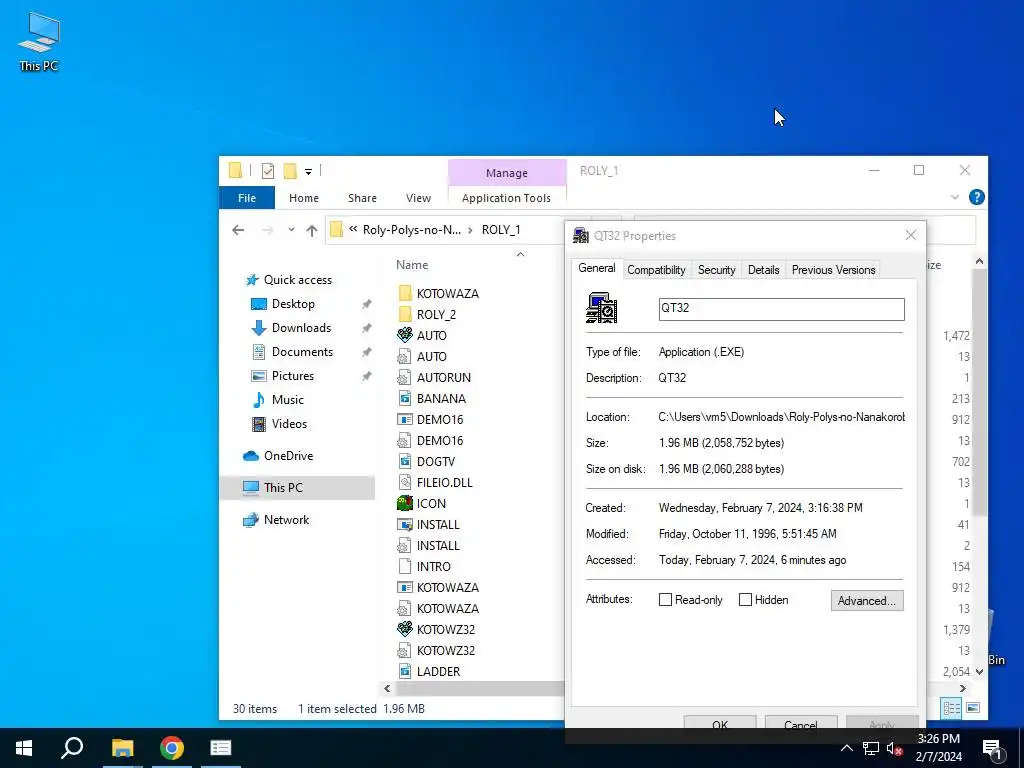Open the Share ribbon tab
1024x768 pixels.
coord(362,198)
